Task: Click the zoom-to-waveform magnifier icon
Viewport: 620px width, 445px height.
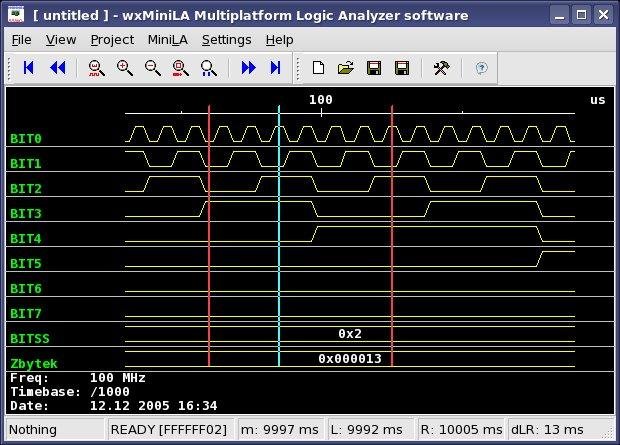Action: pos(96,68)
